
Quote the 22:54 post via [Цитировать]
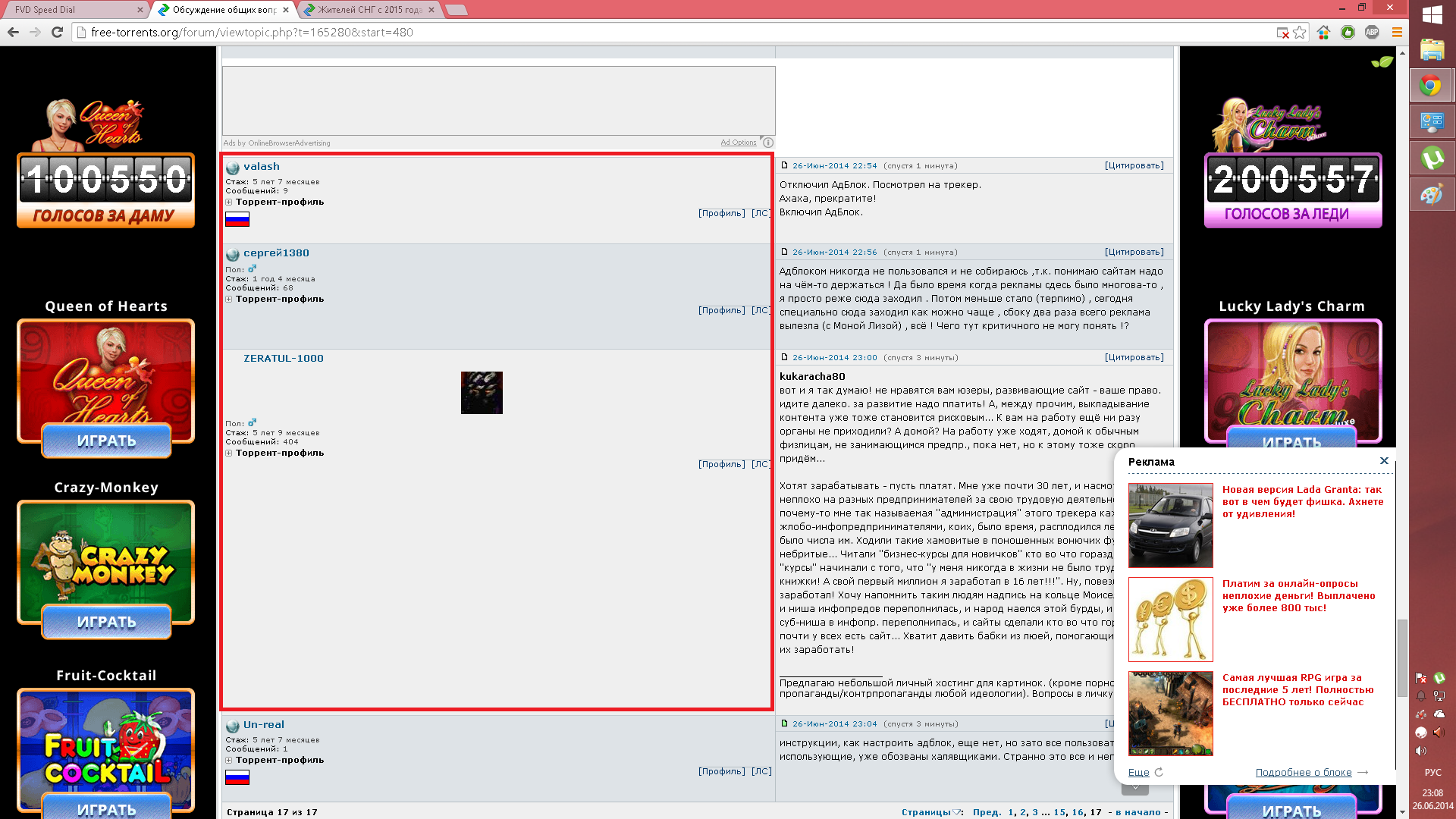point(1134,165)
